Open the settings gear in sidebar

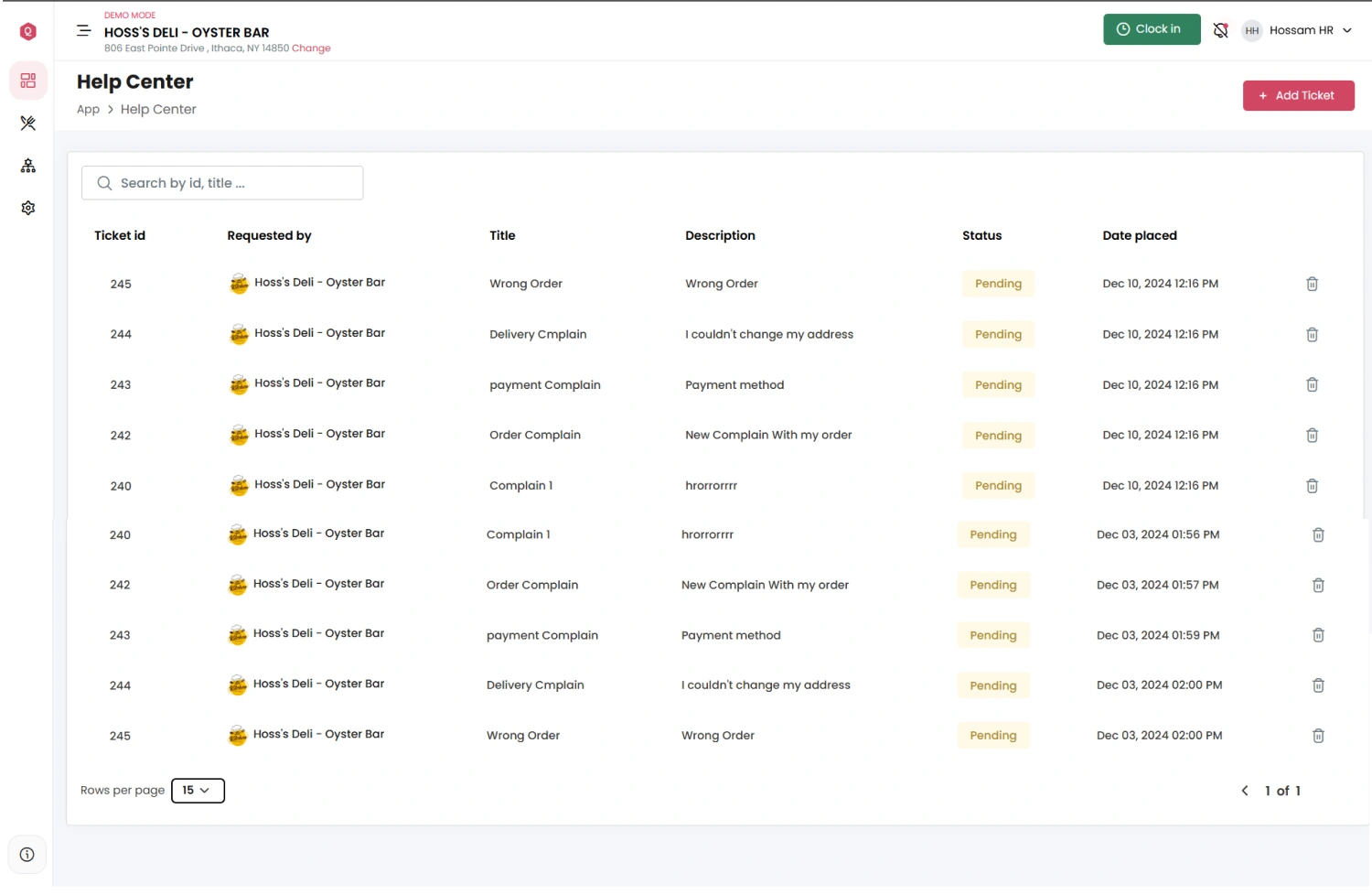[28, 208]
